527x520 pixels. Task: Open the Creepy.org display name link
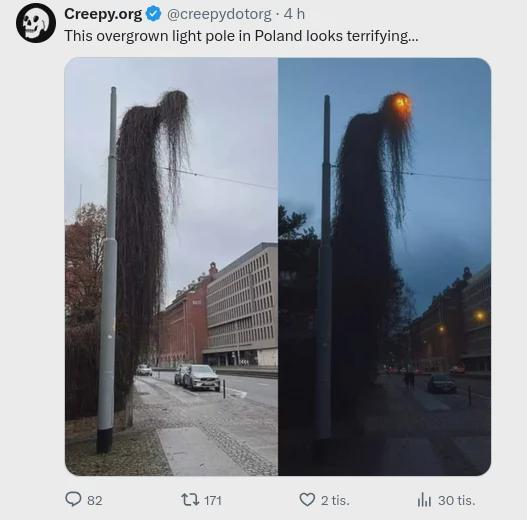coord(103,14)
